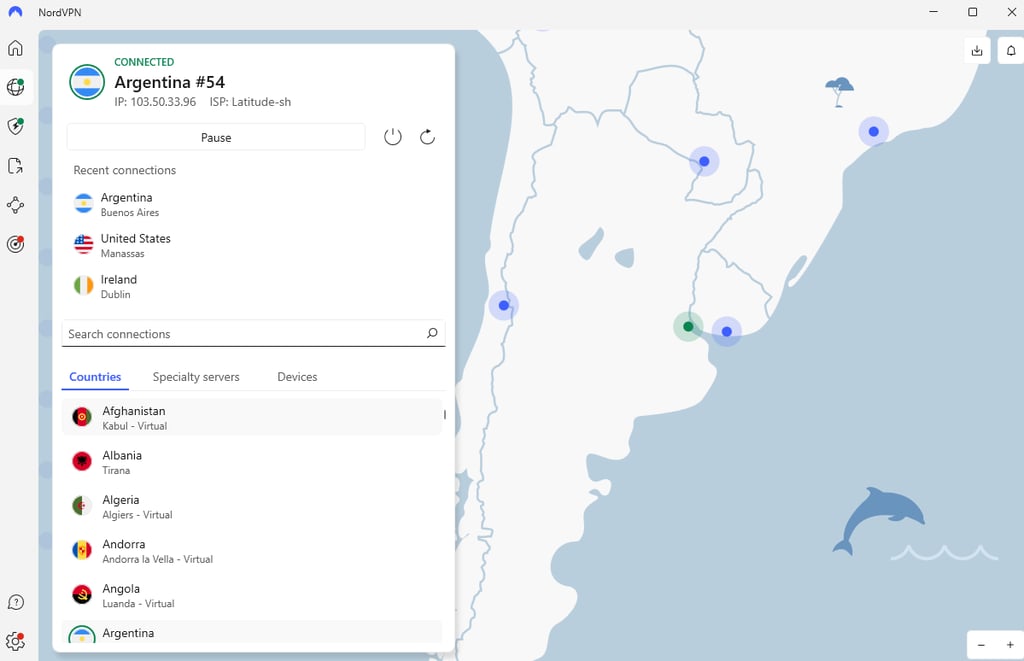Click the reconnect refresh icon

pyautogui.click(x=427, y=137)
